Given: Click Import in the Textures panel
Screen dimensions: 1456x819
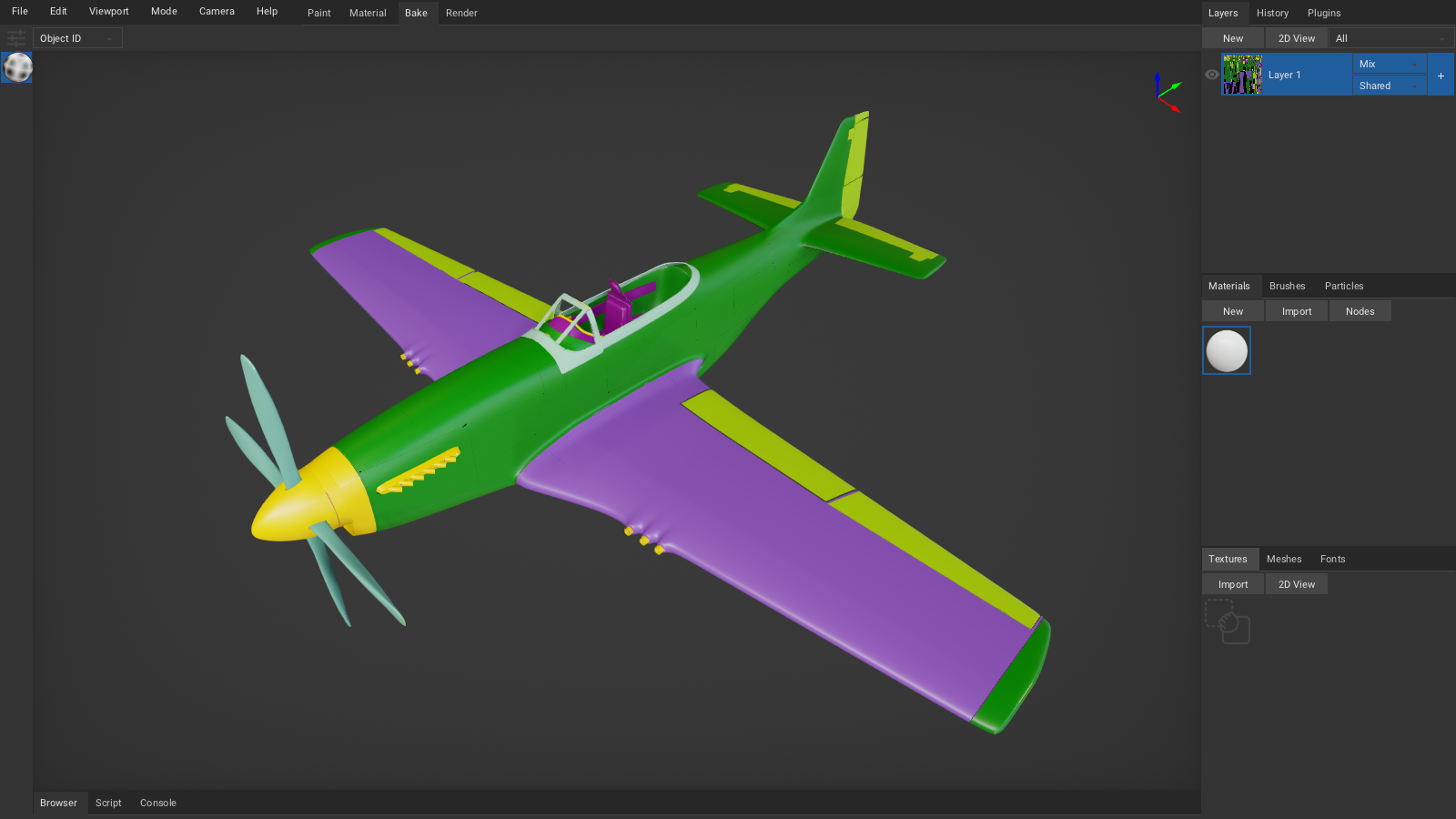Looking at the screenshot, I should point(1231,583).
